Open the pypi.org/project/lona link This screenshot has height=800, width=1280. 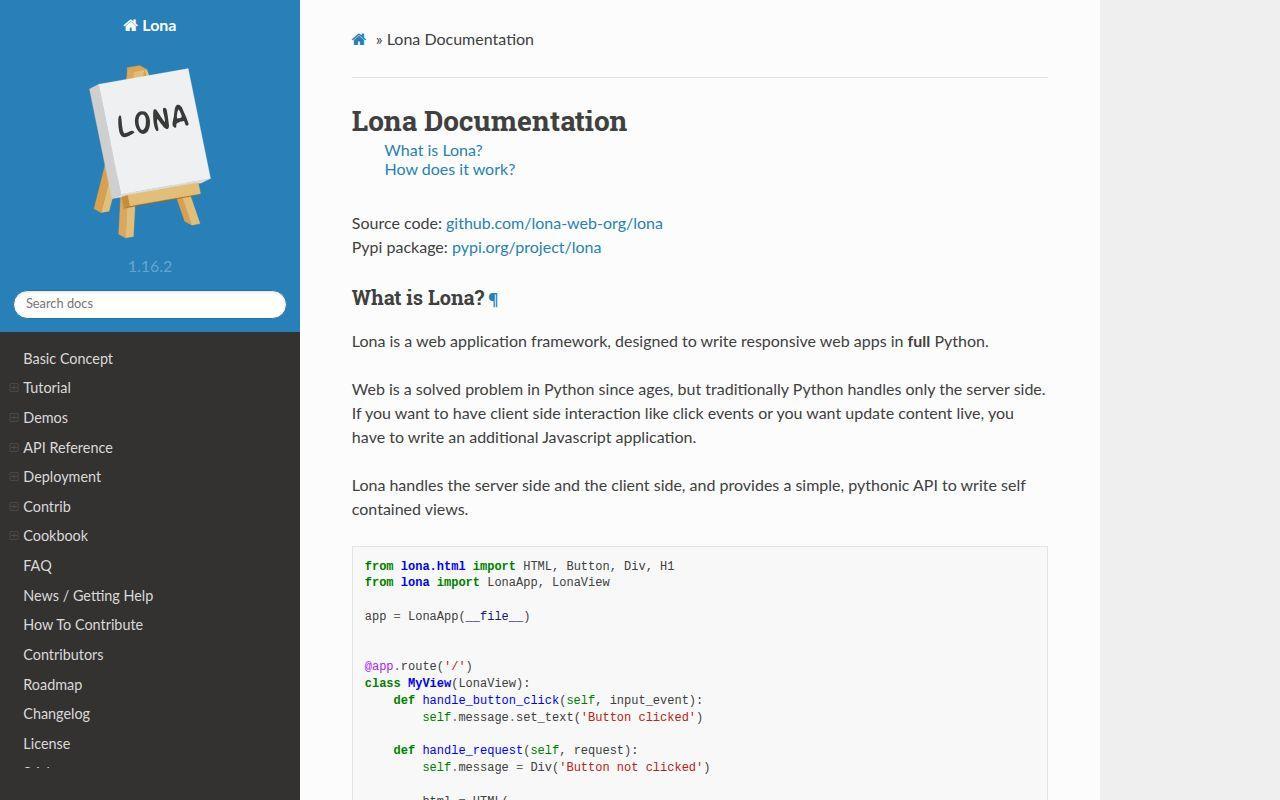coord(526,248)
